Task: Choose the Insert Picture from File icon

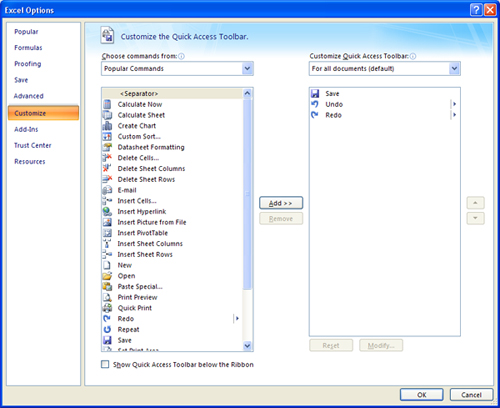Action: tap(107, 222)
